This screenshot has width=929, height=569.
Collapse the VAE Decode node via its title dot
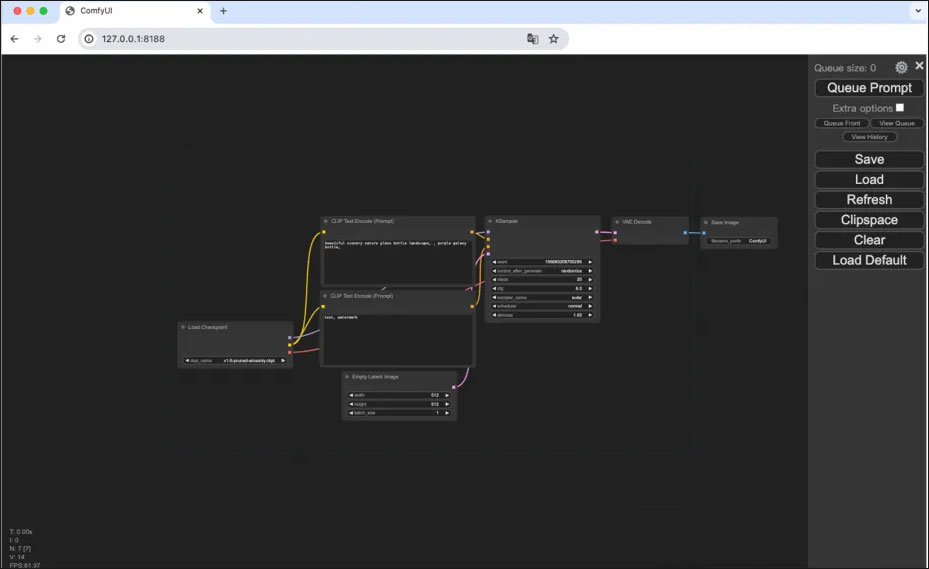(x=617, y=222)
